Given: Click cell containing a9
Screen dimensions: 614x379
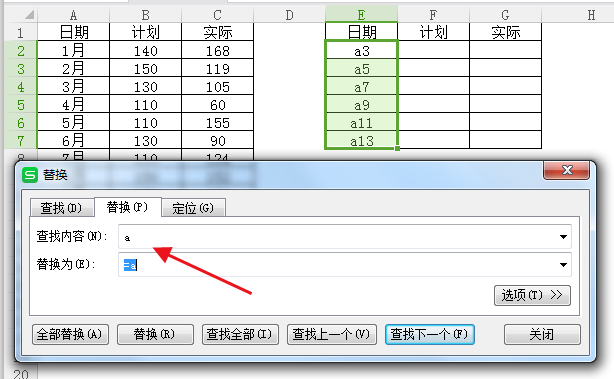Looking at the screenshot, I should tap(361, 104).
